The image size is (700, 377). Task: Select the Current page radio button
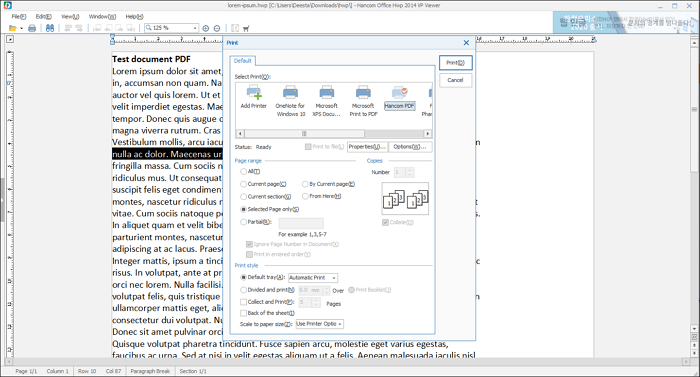[x=243, y=184]
